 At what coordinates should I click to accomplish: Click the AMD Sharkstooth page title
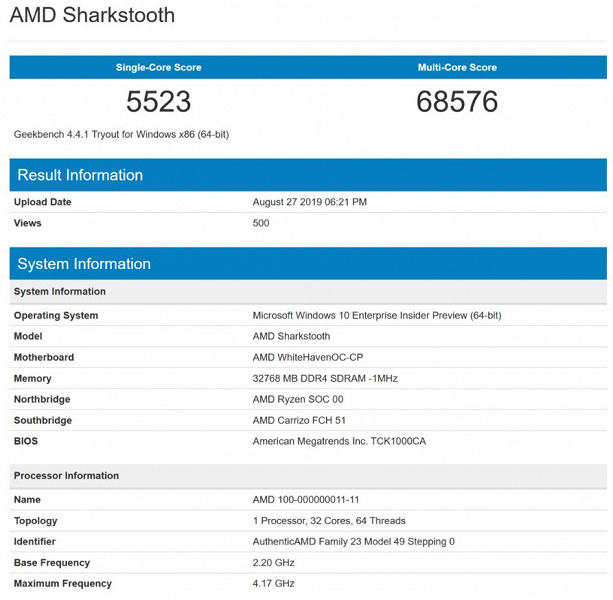point(92,16)
